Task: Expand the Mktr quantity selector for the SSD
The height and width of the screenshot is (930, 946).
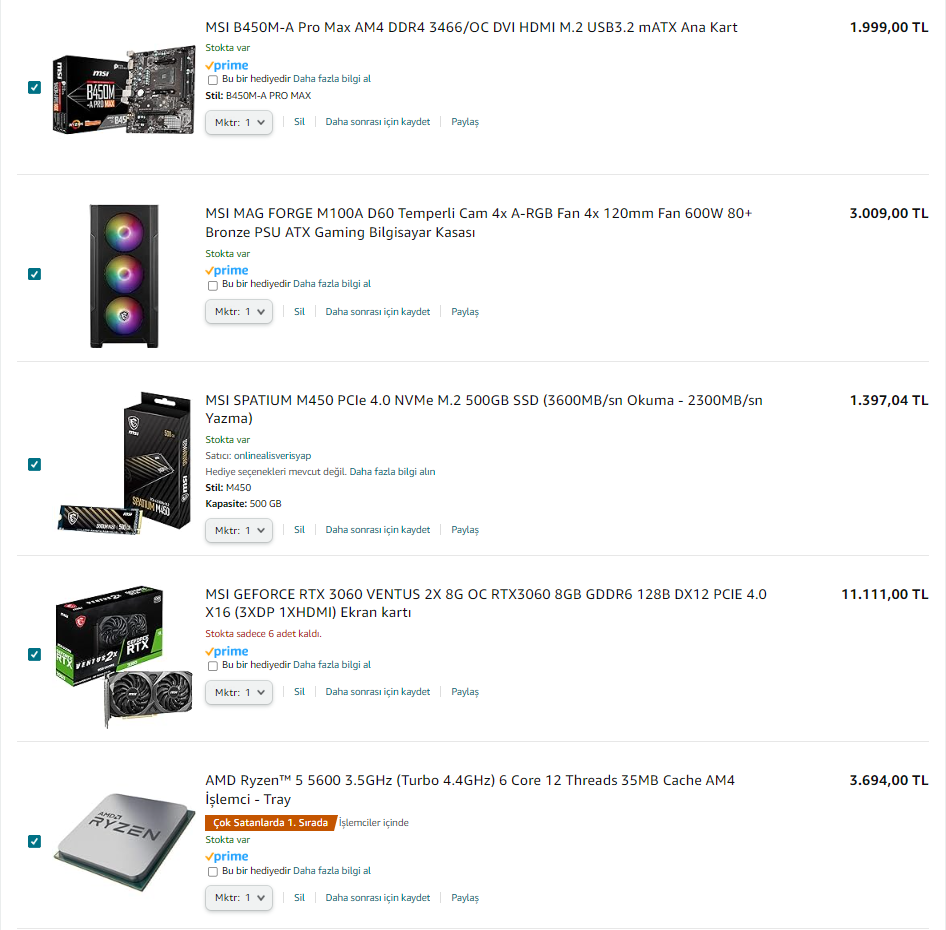Action: point(239,530)
